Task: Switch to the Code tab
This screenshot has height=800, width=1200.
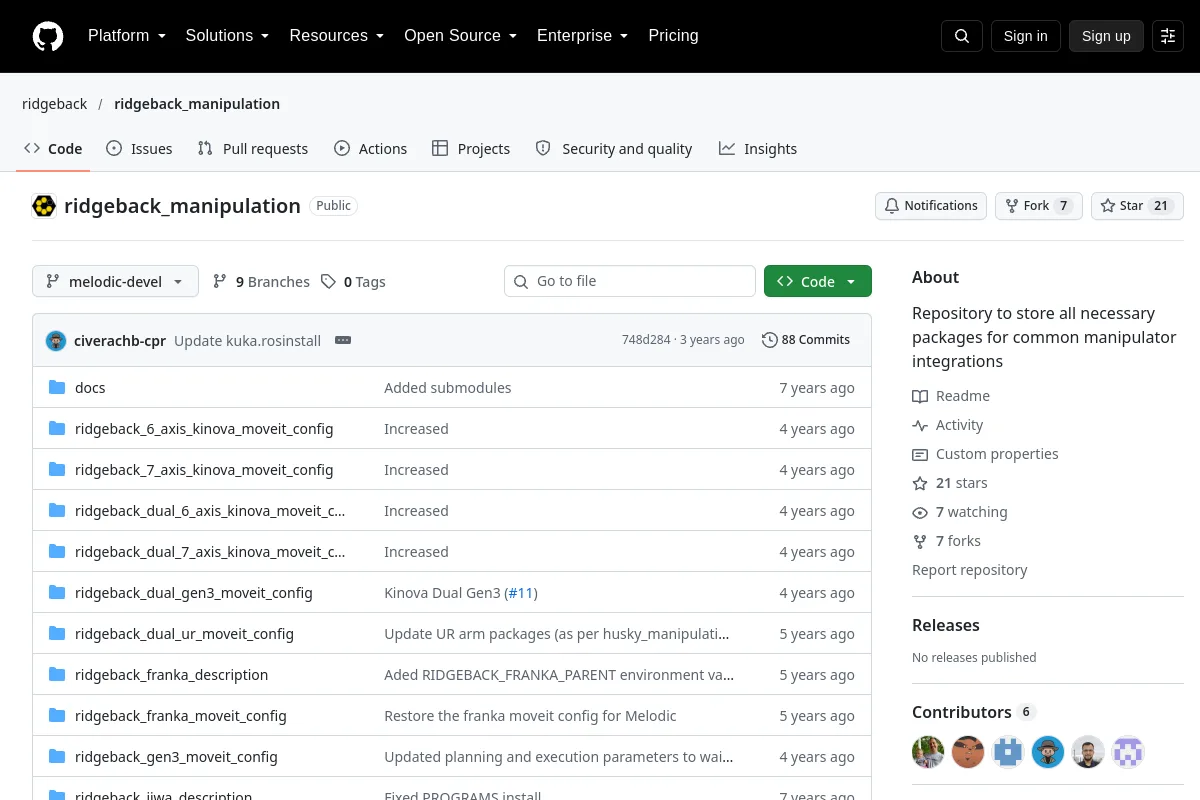Action: [53, 149]
